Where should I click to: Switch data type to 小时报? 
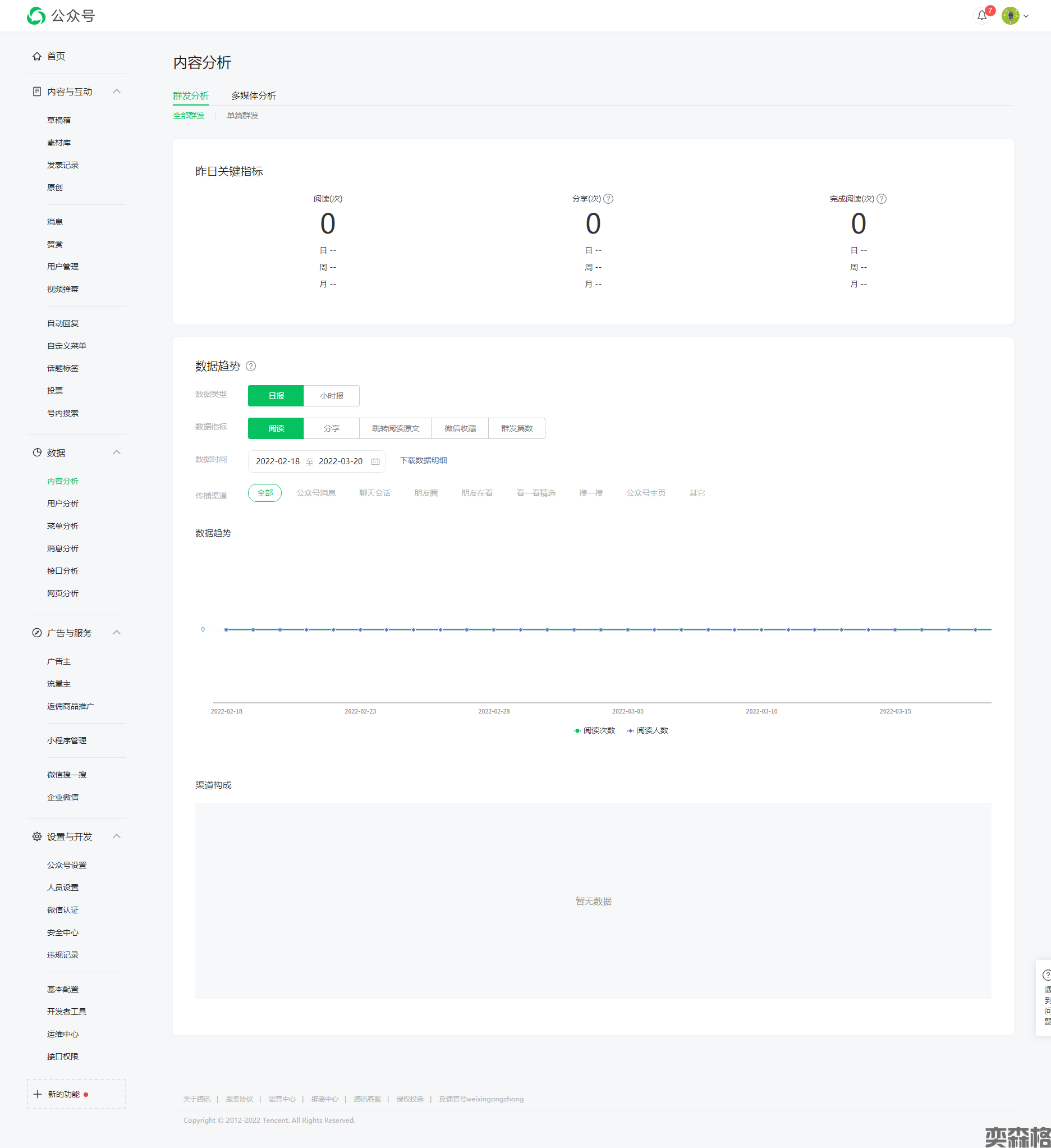pos(332,396)
